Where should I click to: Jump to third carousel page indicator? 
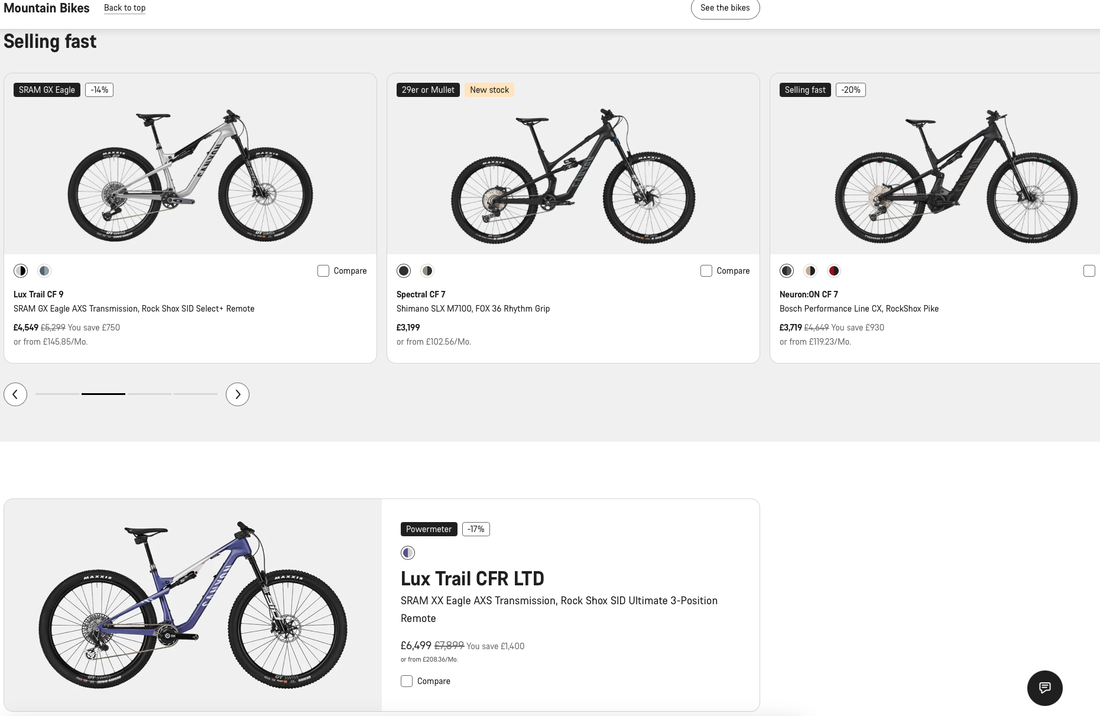tap(149, 394)
